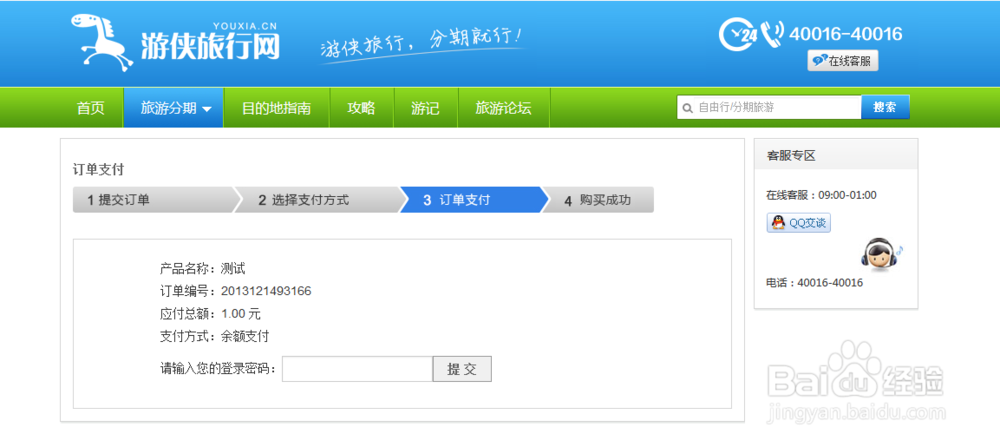Open the 旅游论坛 forum tab
Image resolution: width=1000 pixels, height=447 pixels.
point(503,108)
